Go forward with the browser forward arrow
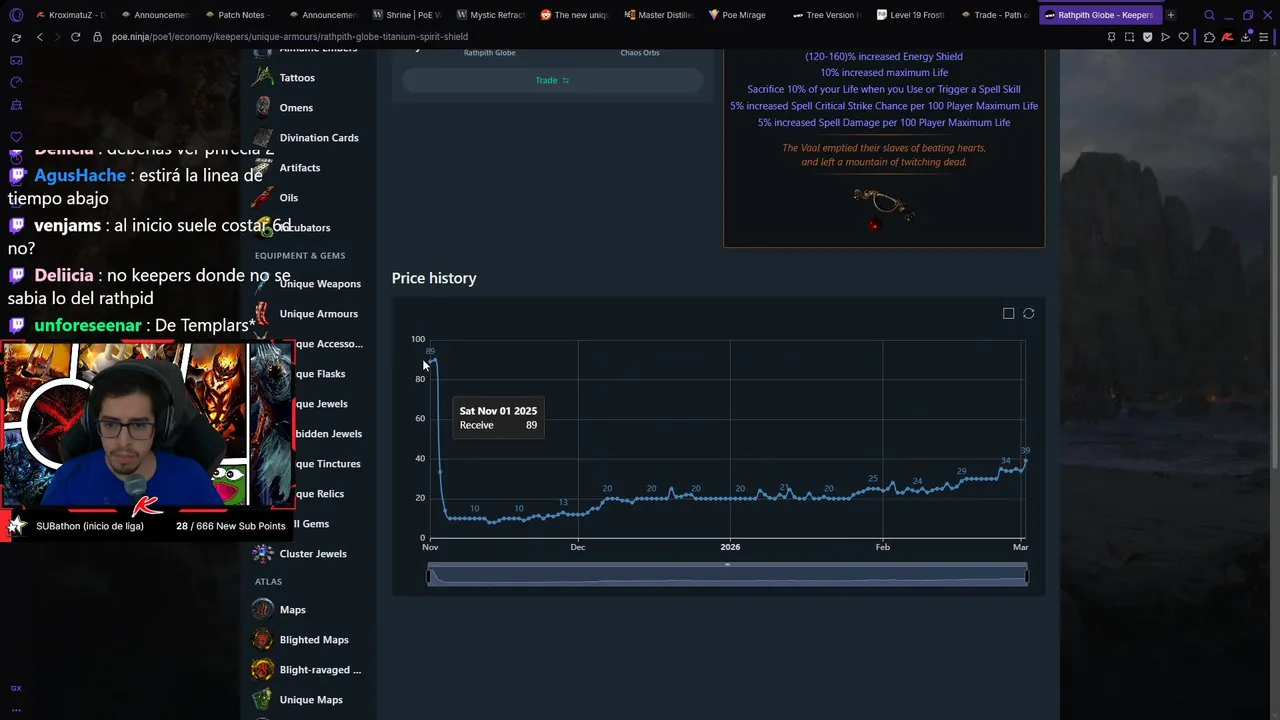This screenshot has width=1280, height=720. pos(56,37)
